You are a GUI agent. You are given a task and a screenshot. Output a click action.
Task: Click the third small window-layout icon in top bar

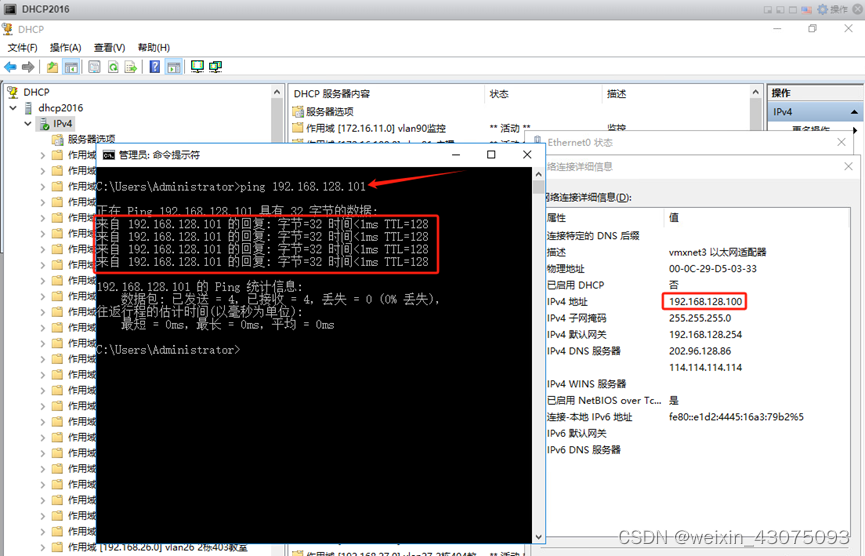(793, 10)
